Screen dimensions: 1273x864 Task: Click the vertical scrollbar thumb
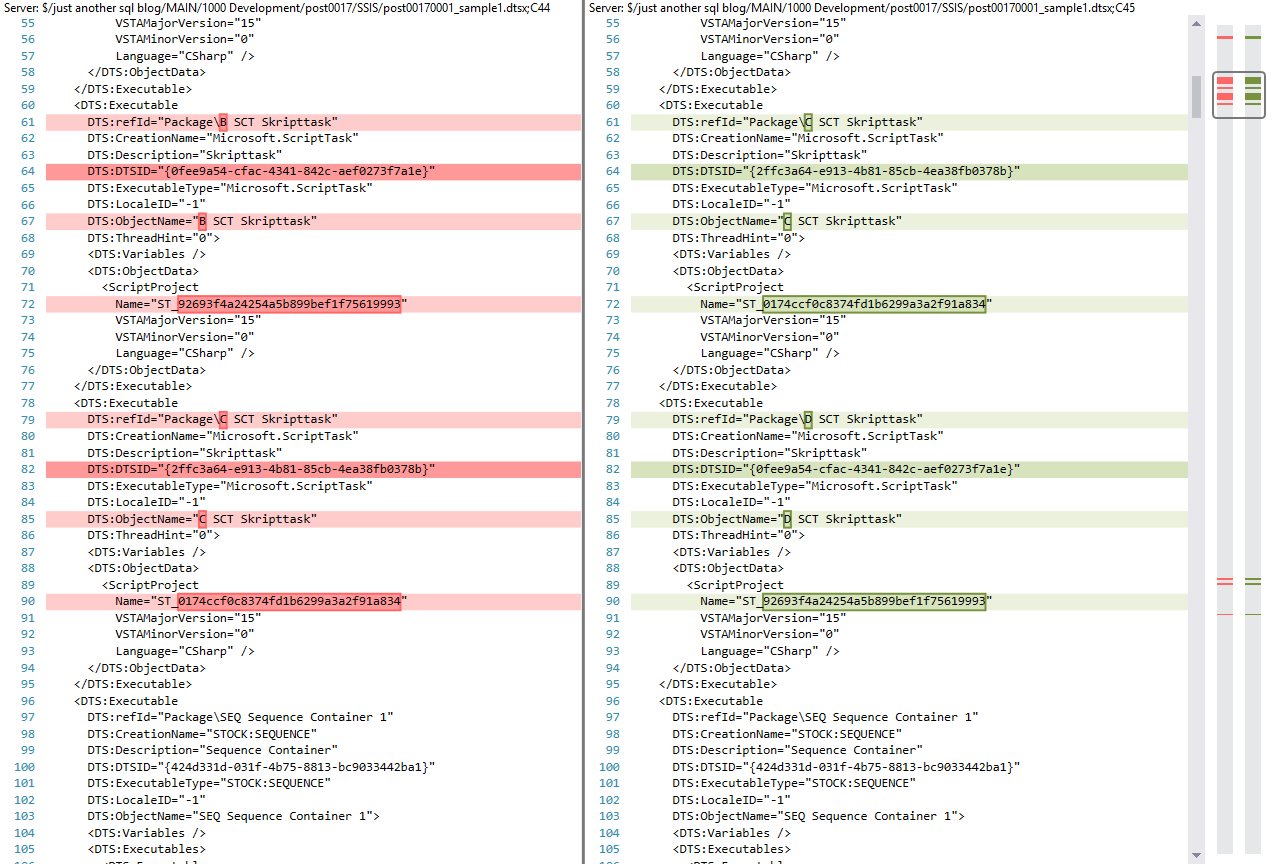[1196, 96]
